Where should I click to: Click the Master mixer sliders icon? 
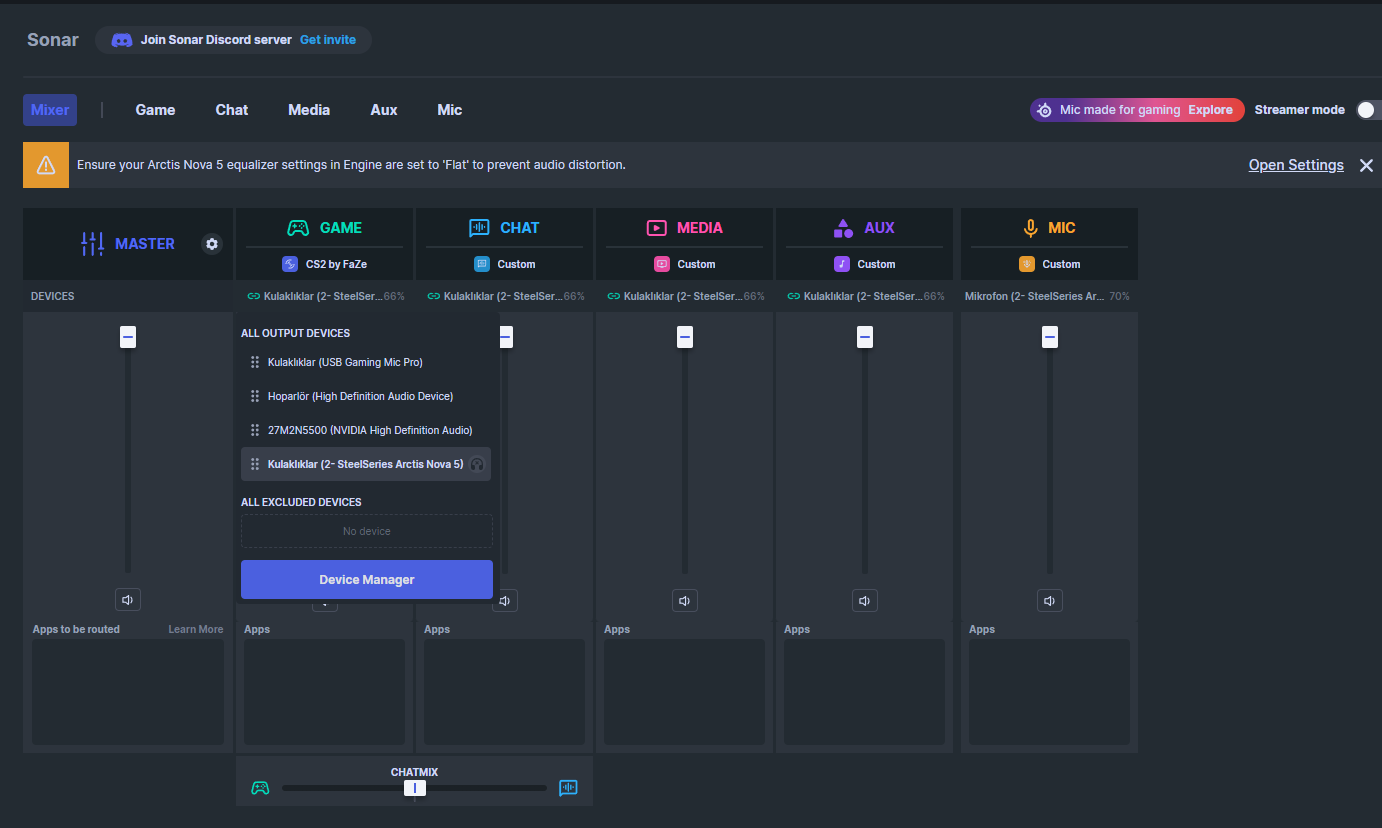[92, 243]
